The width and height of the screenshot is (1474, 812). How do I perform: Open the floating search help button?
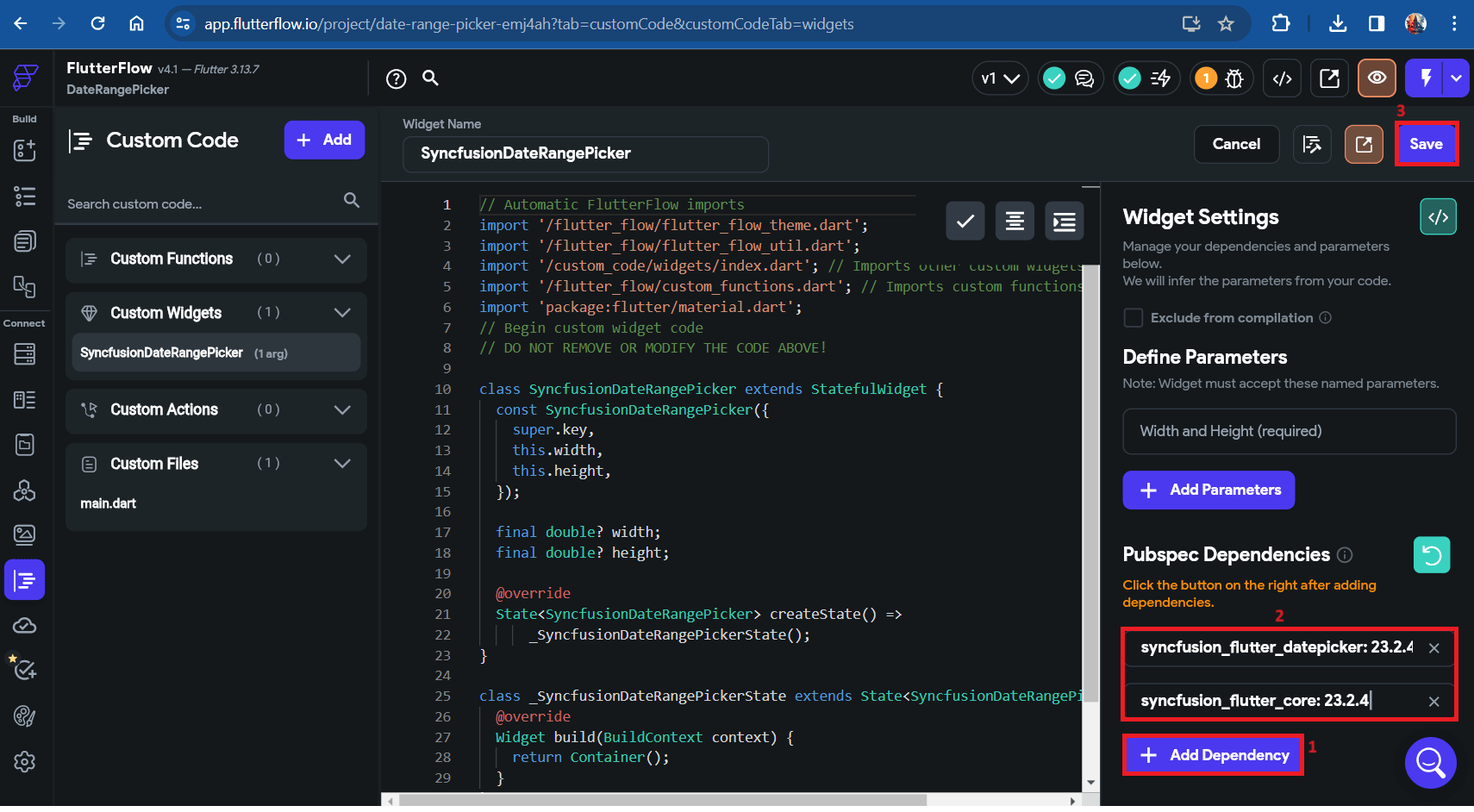click(x=1431, y=763)
